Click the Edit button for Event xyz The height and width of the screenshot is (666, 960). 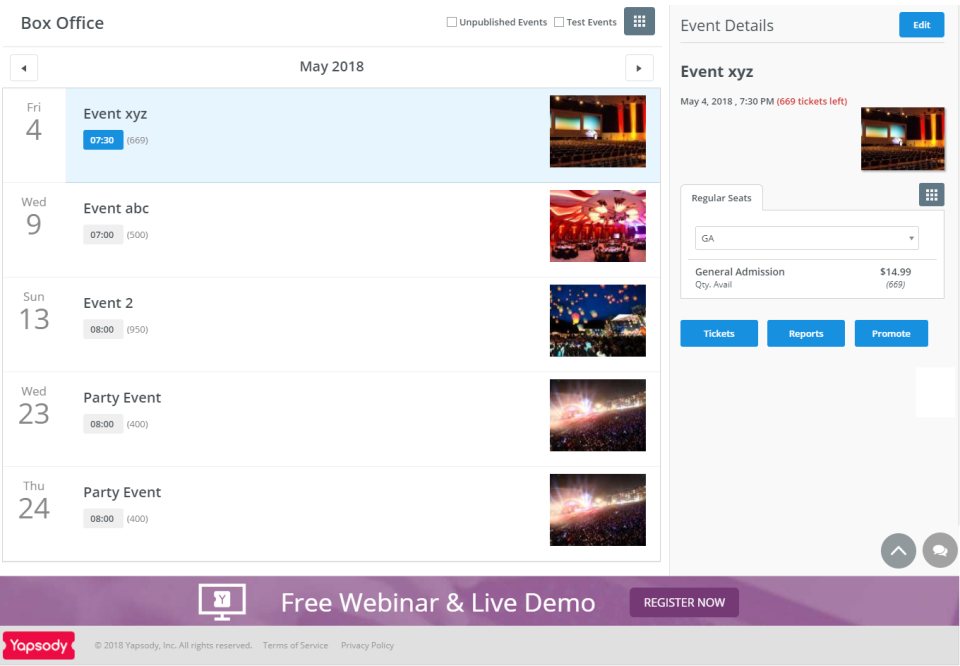coord(921,24)
